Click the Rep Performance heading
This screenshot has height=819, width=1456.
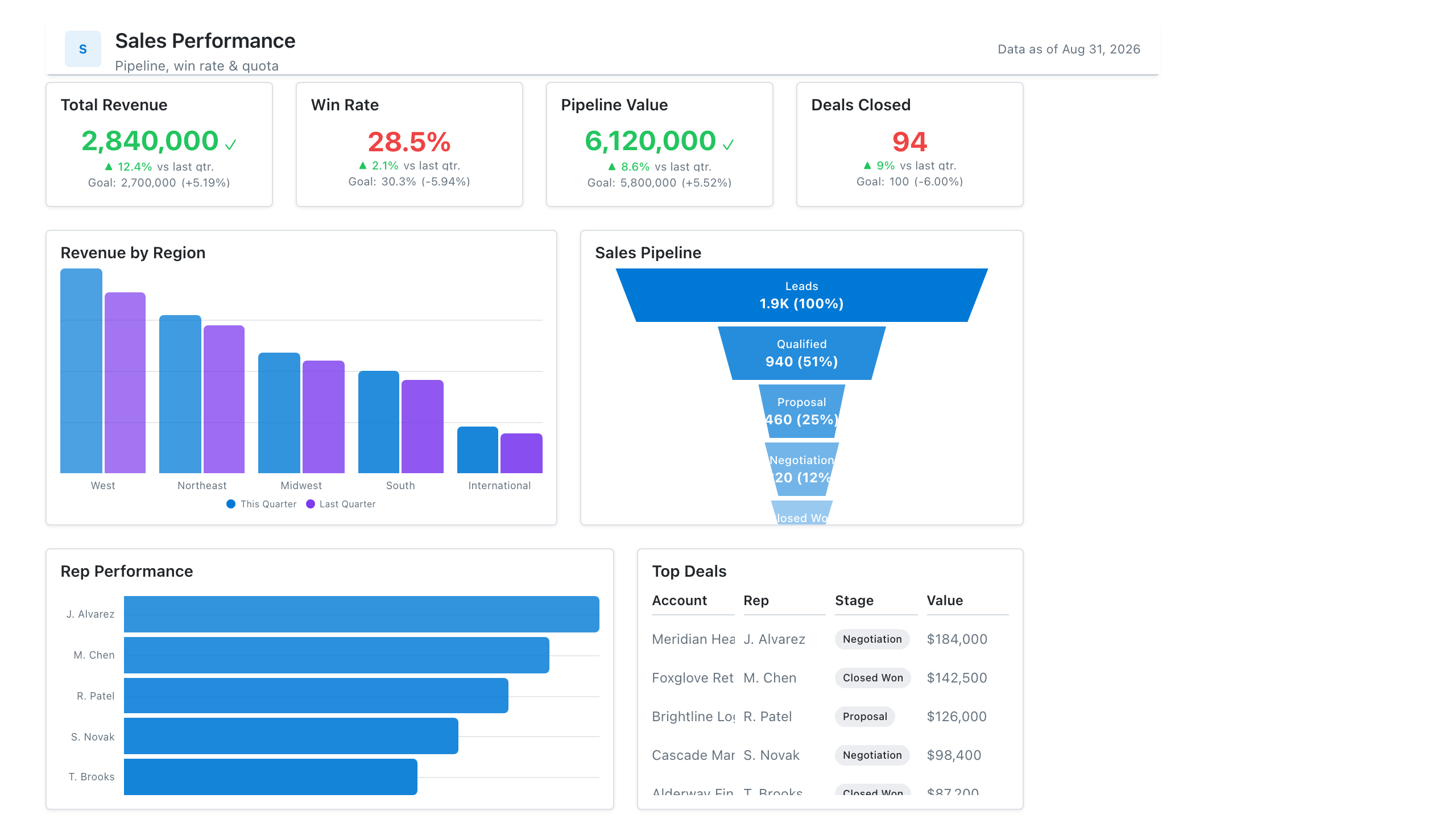click(x=127, y=572)
